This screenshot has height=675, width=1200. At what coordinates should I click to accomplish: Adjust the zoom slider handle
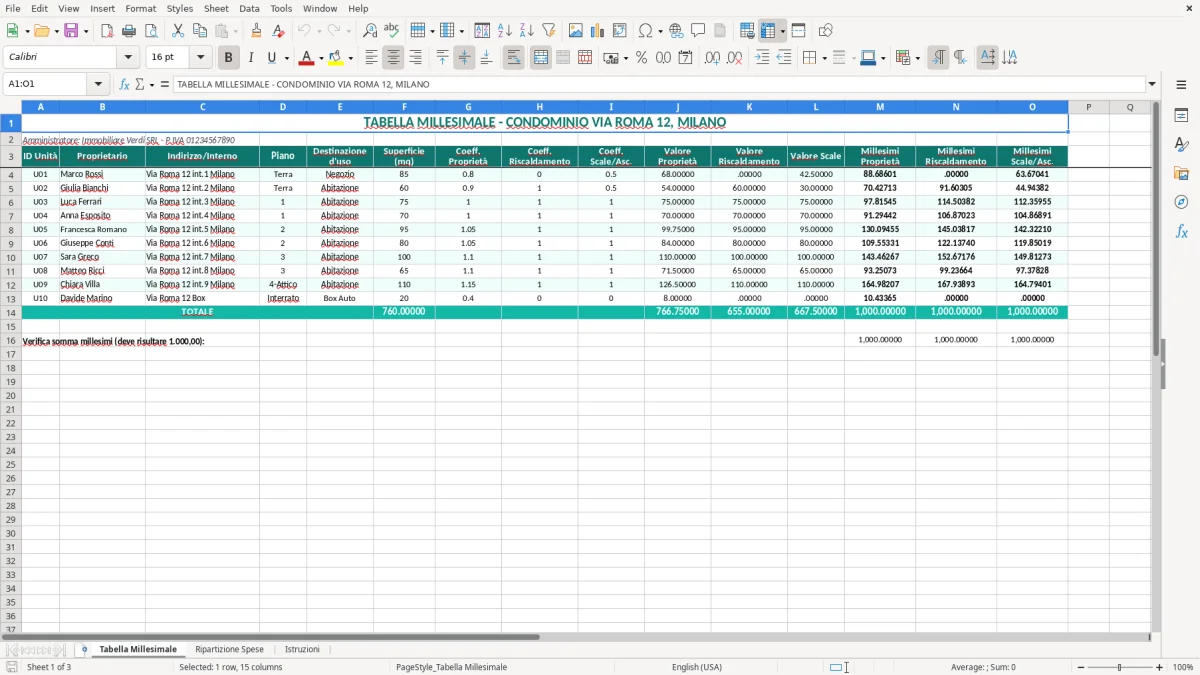1120,667
